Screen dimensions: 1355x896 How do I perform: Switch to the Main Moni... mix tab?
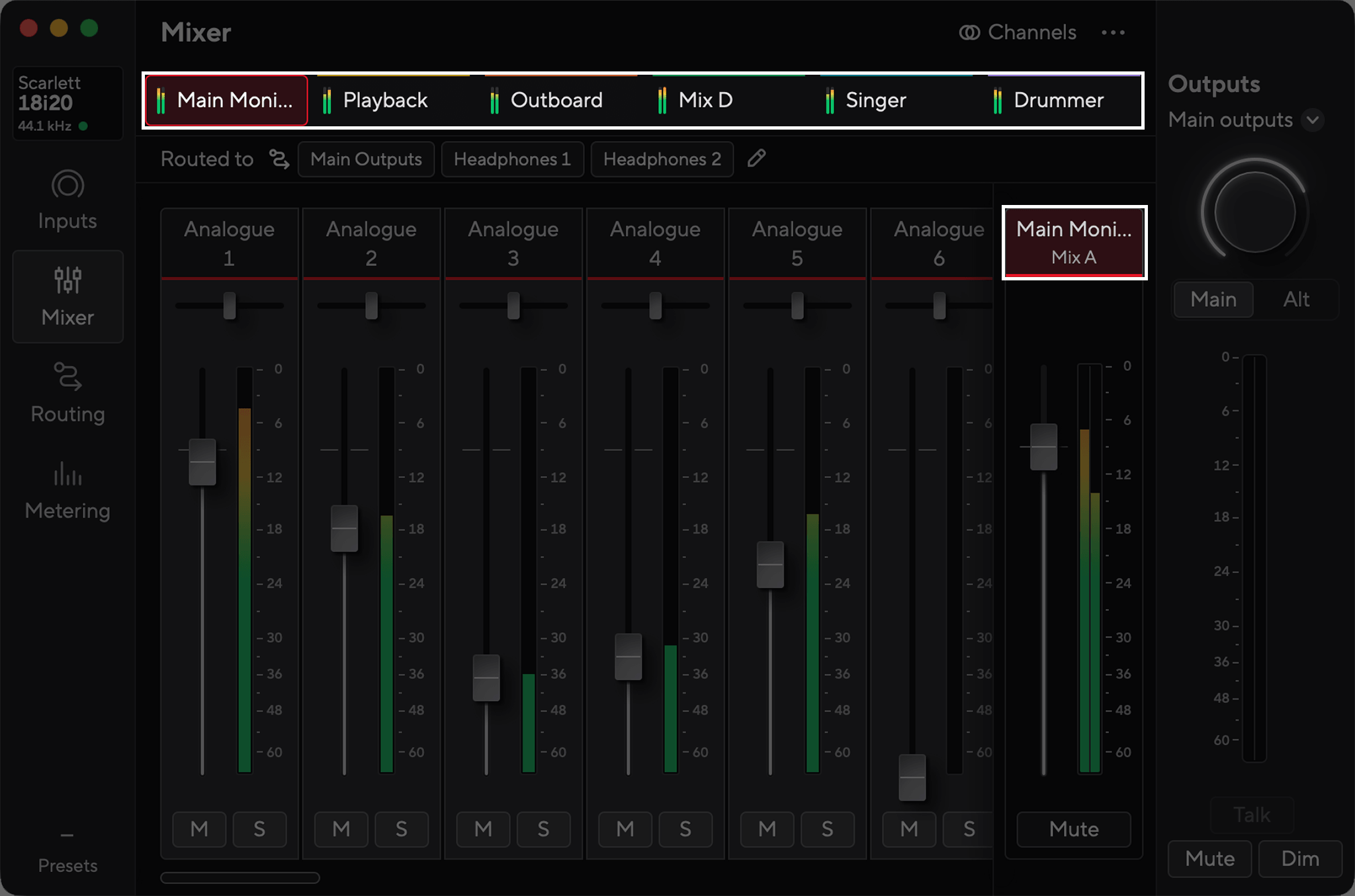pyautogui.click(x=226, y=101)
